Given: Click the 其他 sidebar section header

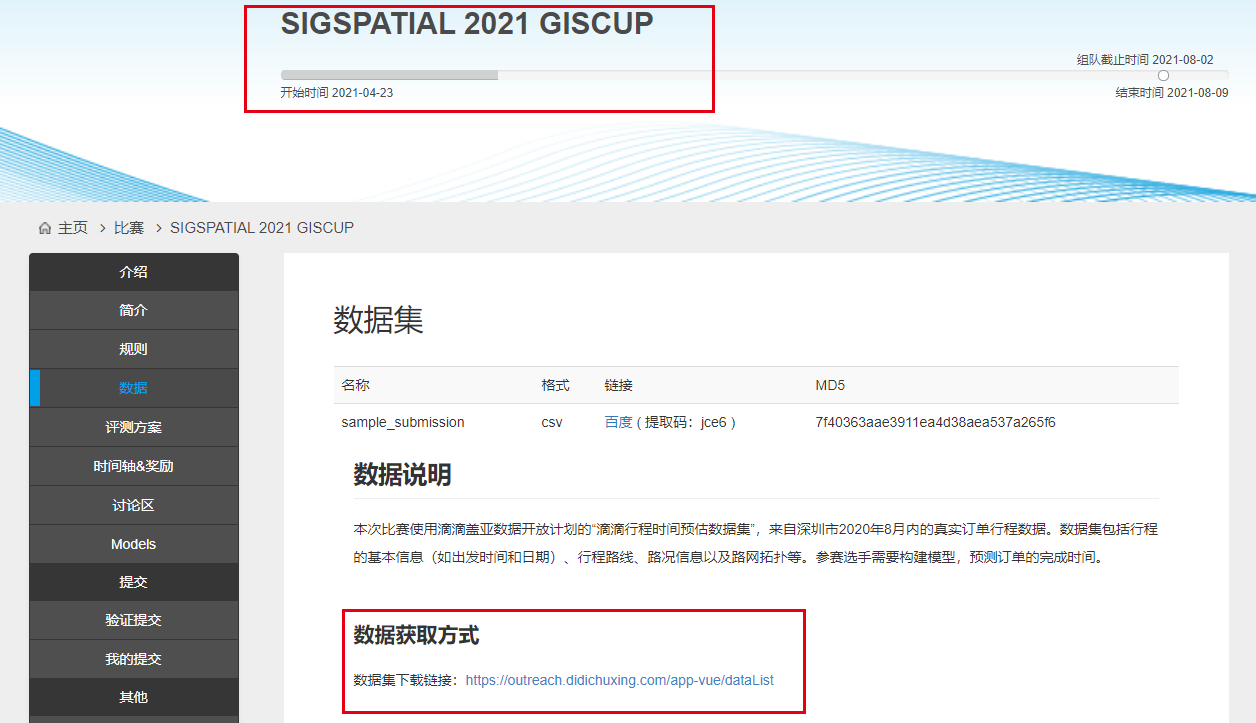Looking at the screenshot, I should point(134,697).
